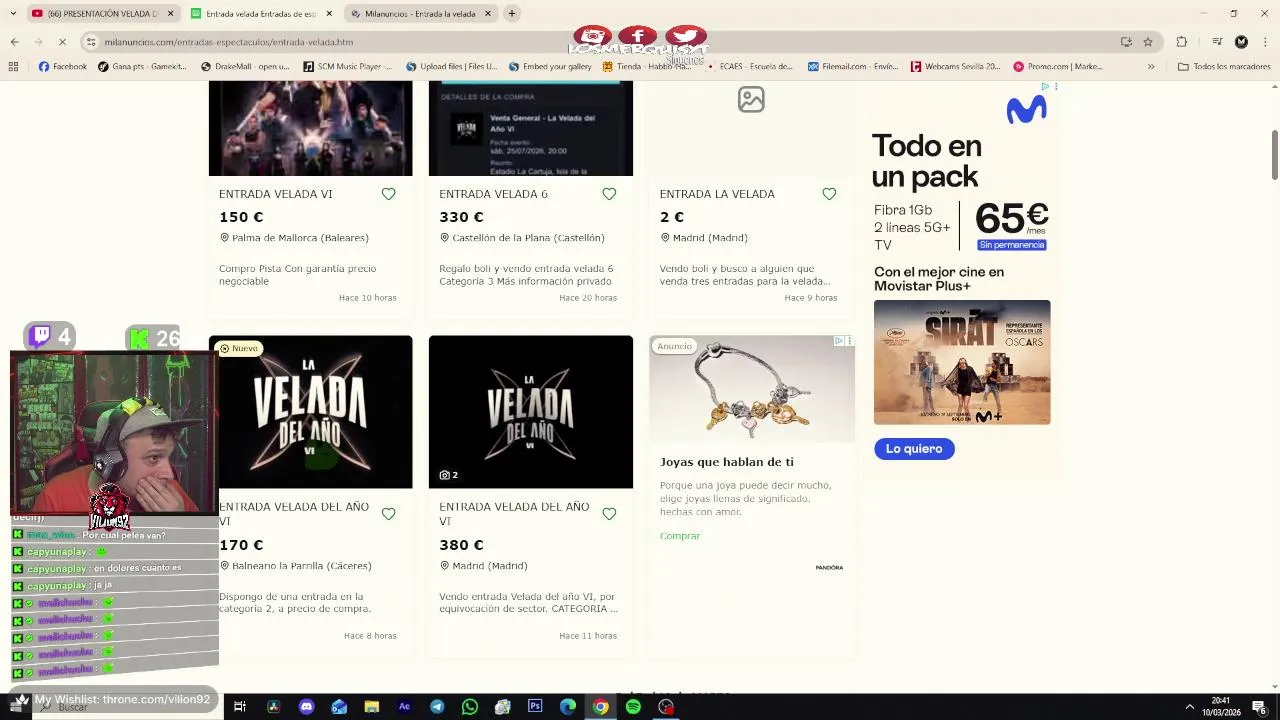The width and height of the screenshot is (1280, 720).
Task: Open the media control icon in toolbar
Action: (x=1217, y=42)
